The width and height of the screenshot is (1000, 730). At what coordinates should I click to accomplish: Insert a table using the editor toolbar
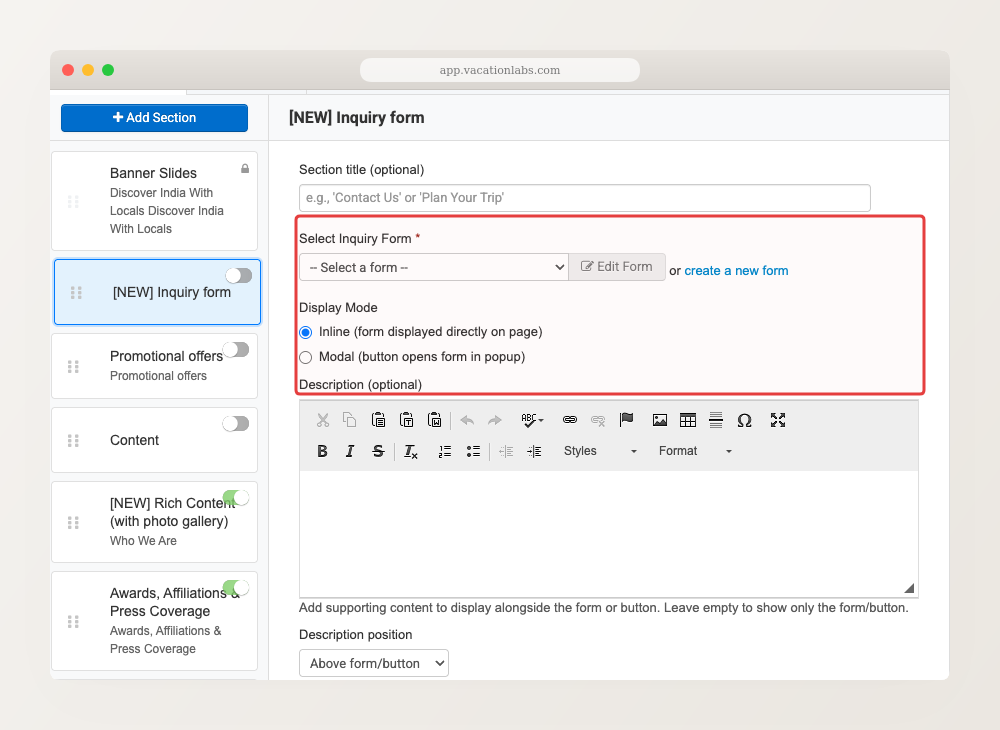(688, 420)
